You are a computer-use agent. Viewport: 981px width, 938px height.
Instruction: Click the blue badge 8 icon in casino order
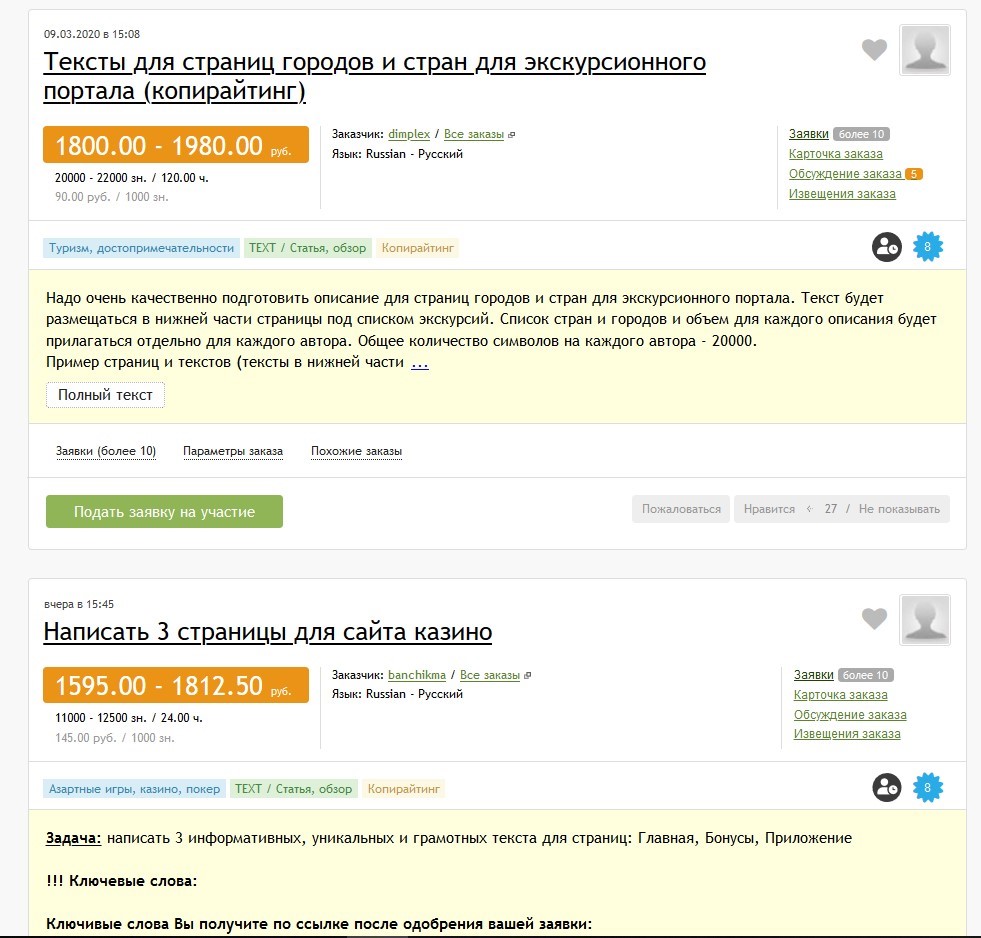[x=928, y=788]
